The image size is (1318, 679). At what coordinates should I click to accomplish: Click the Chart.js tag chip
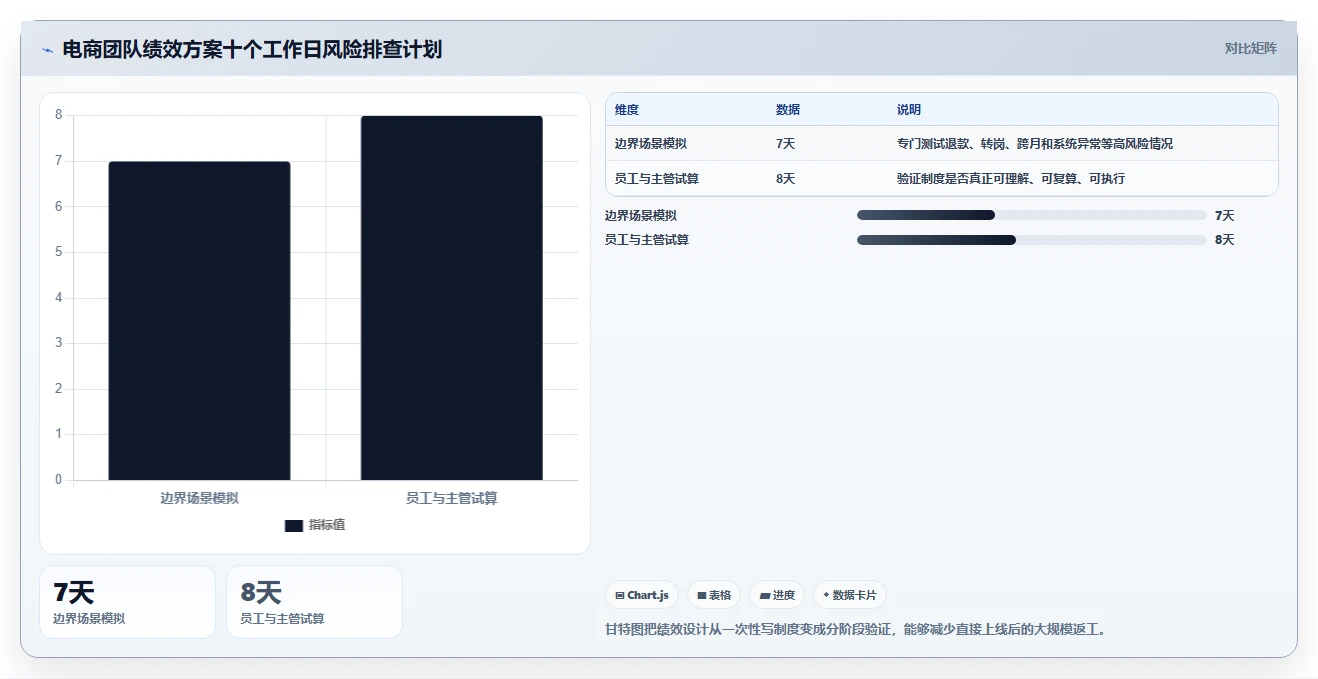[642, 595]
